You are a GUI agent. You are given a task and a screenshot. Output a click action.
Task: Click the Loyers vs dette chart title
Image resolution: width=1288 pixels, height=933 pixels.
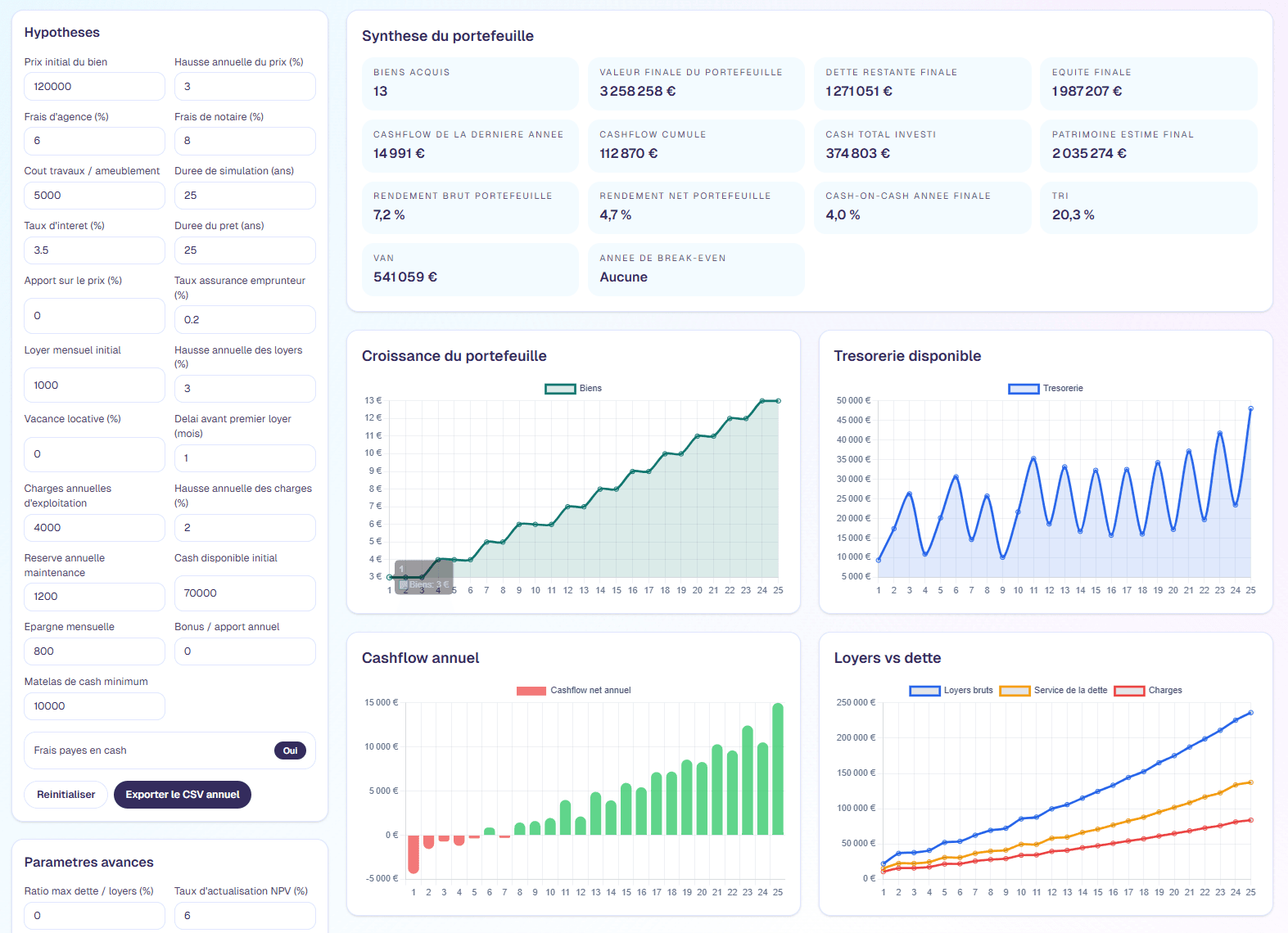pos(888,658)
